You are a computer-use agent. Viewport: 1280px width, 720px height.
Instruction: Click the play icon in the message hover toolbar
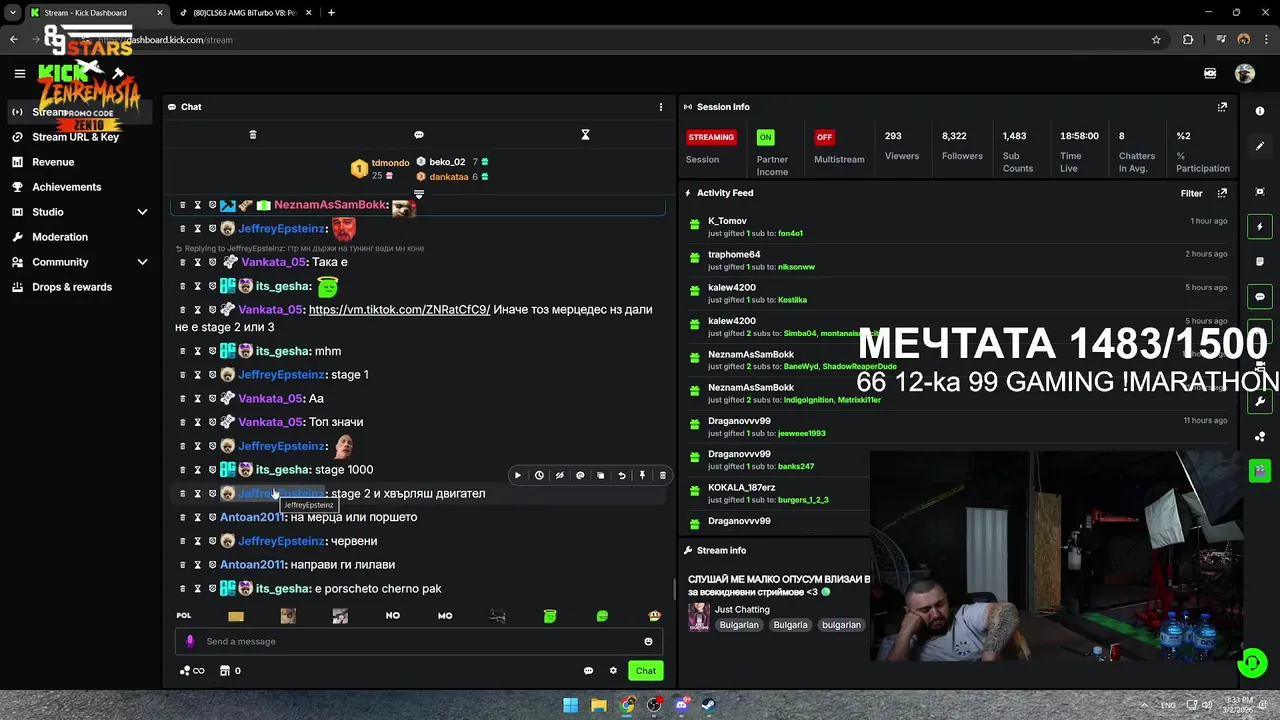tap(518, 476)
